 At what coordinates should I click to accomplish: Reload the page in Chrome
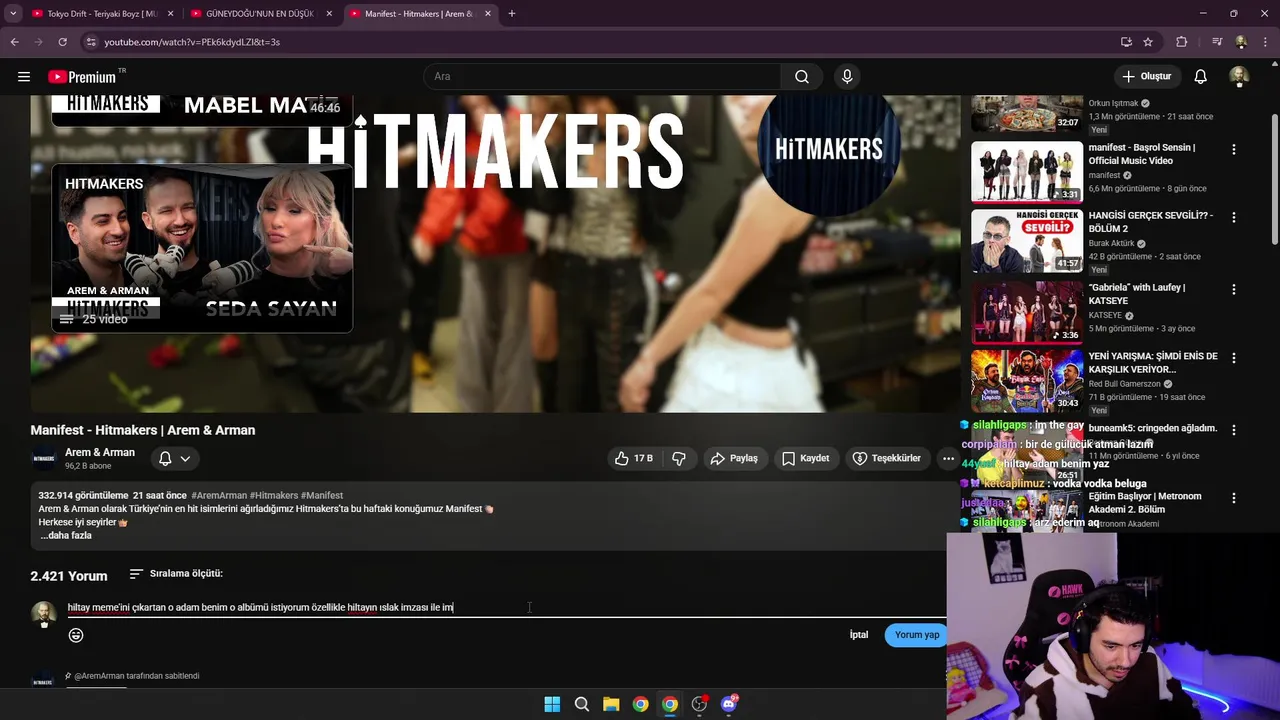[x=62, y=42]
